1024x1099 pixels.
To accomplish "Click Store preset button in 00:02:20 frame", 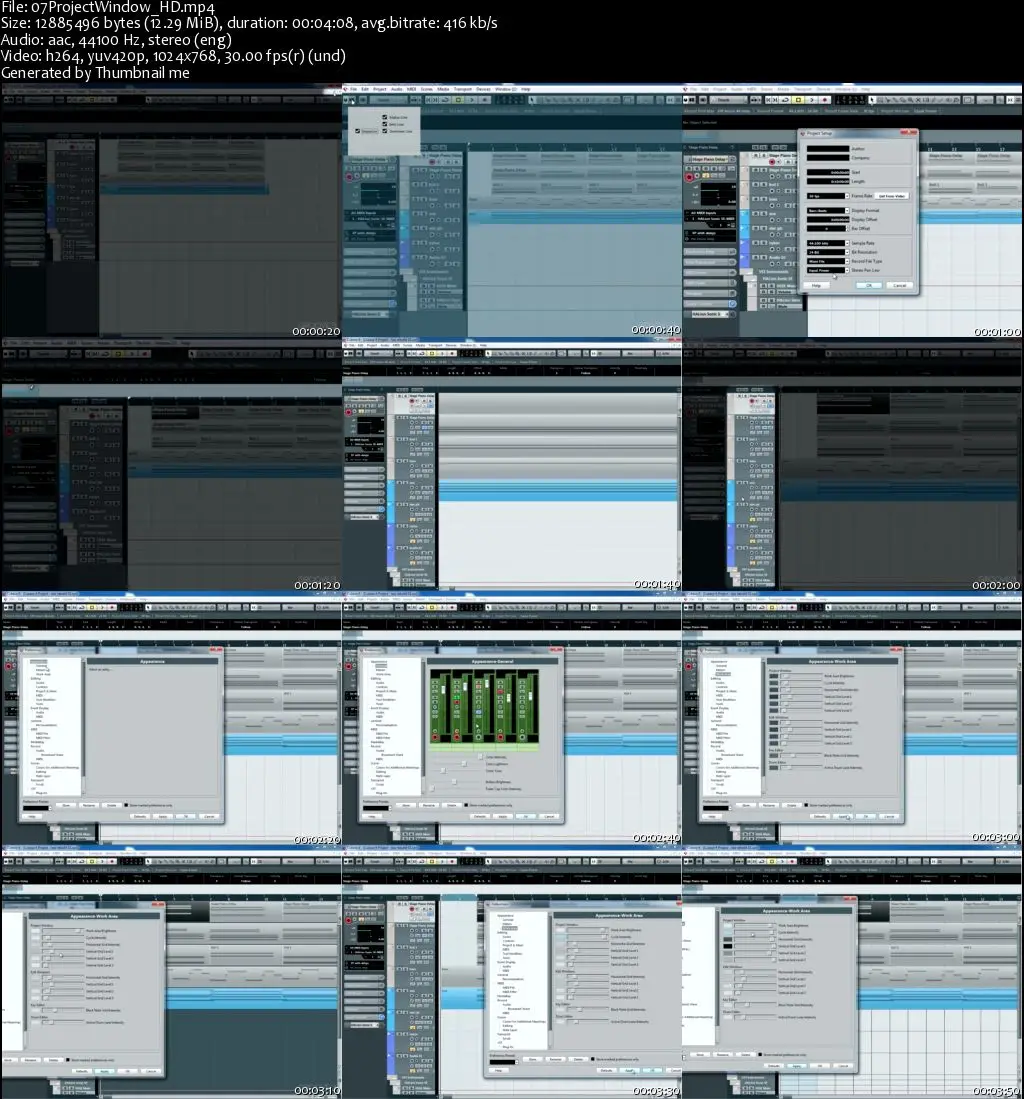I will (x=67, y=805).
